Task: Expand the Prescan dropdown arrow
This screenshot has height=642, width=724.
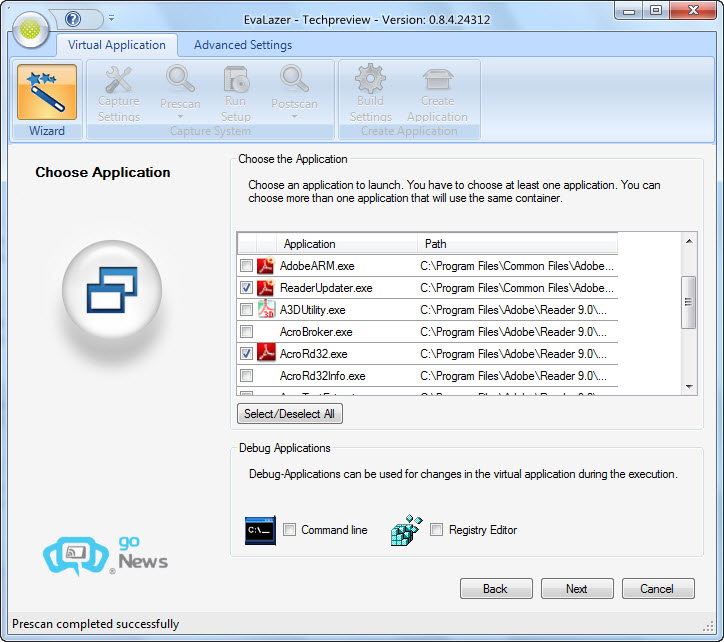Action: (x=181, y=116)
